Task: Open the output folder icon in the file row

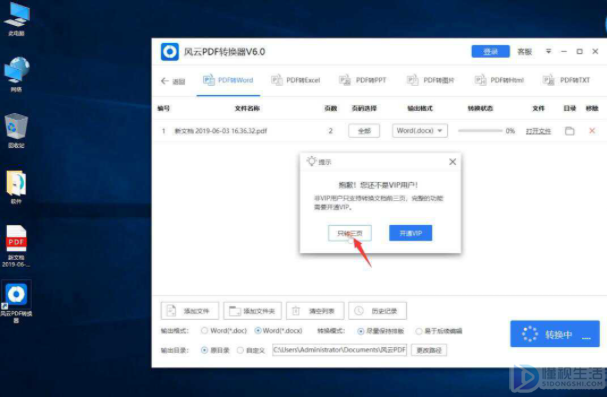Action: click(x=569, y=131)
